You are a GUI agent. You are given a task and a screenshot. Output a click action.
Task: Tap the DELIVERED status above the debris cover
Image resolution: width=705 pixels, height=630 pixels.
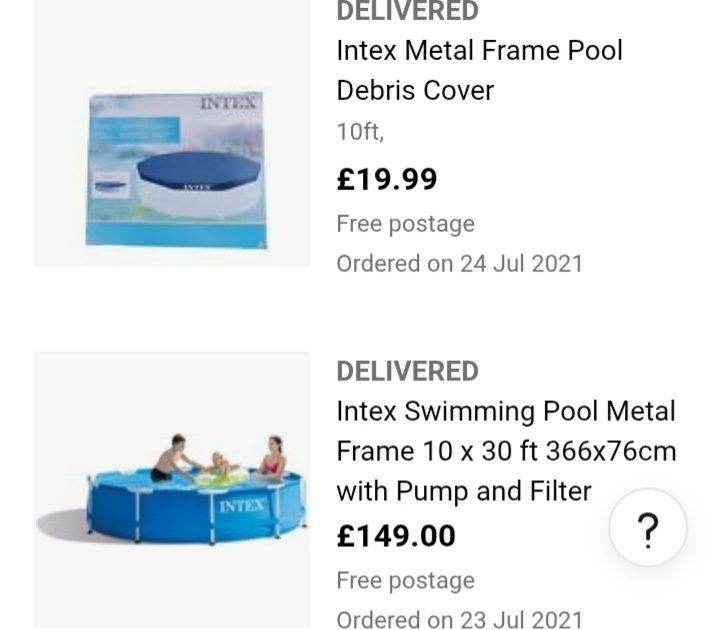407,12
